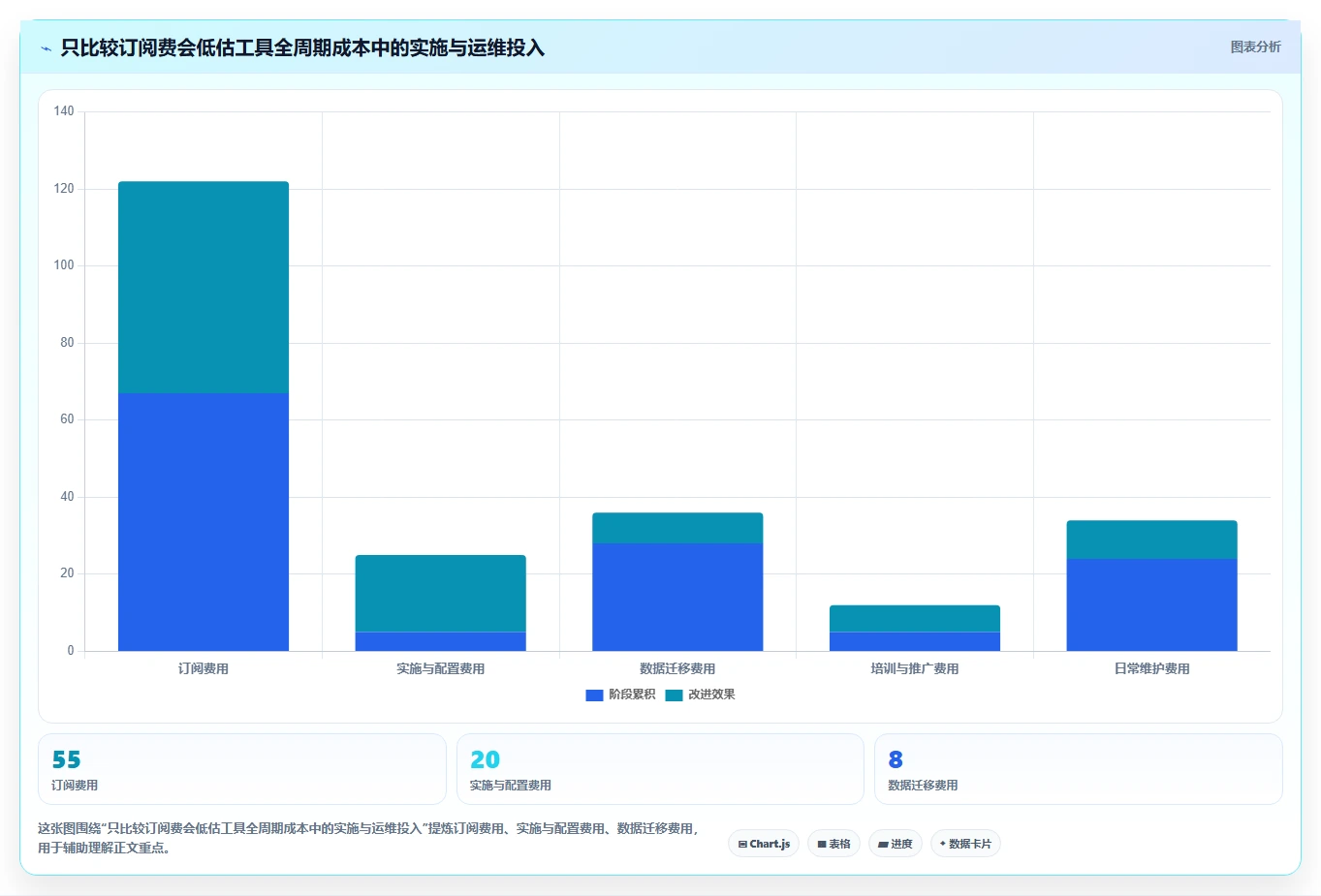Click the 日常维护费用 x-axis label

[1152, 668]
